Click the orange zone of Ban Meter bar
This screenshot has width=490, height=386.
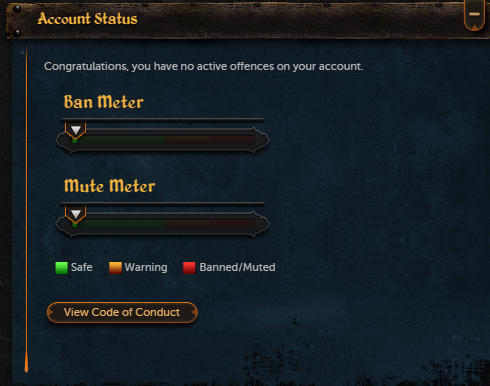pos(187,140)
